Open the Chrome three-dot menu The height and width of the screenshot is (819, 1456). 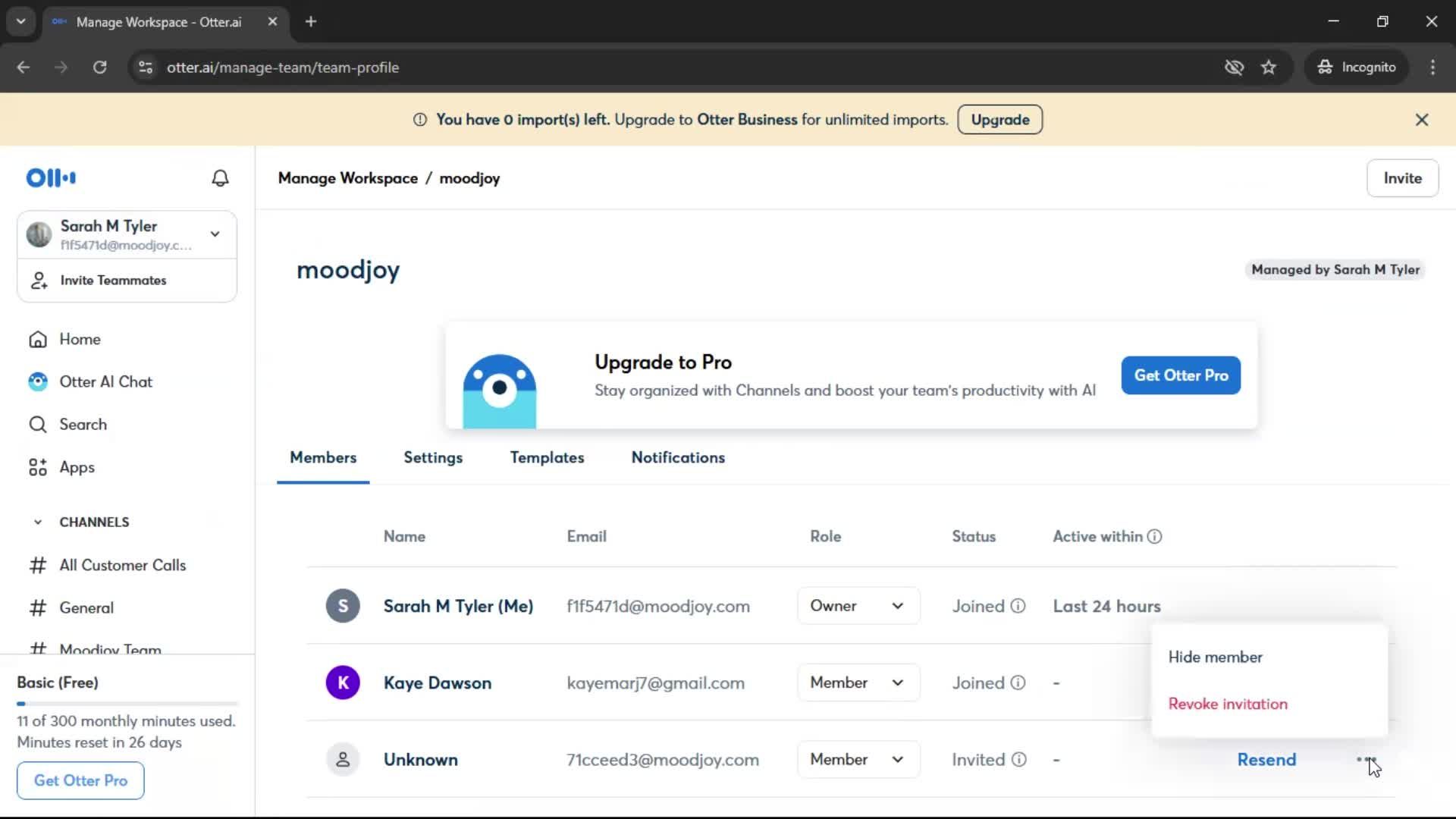click(x=1432, y=67)
